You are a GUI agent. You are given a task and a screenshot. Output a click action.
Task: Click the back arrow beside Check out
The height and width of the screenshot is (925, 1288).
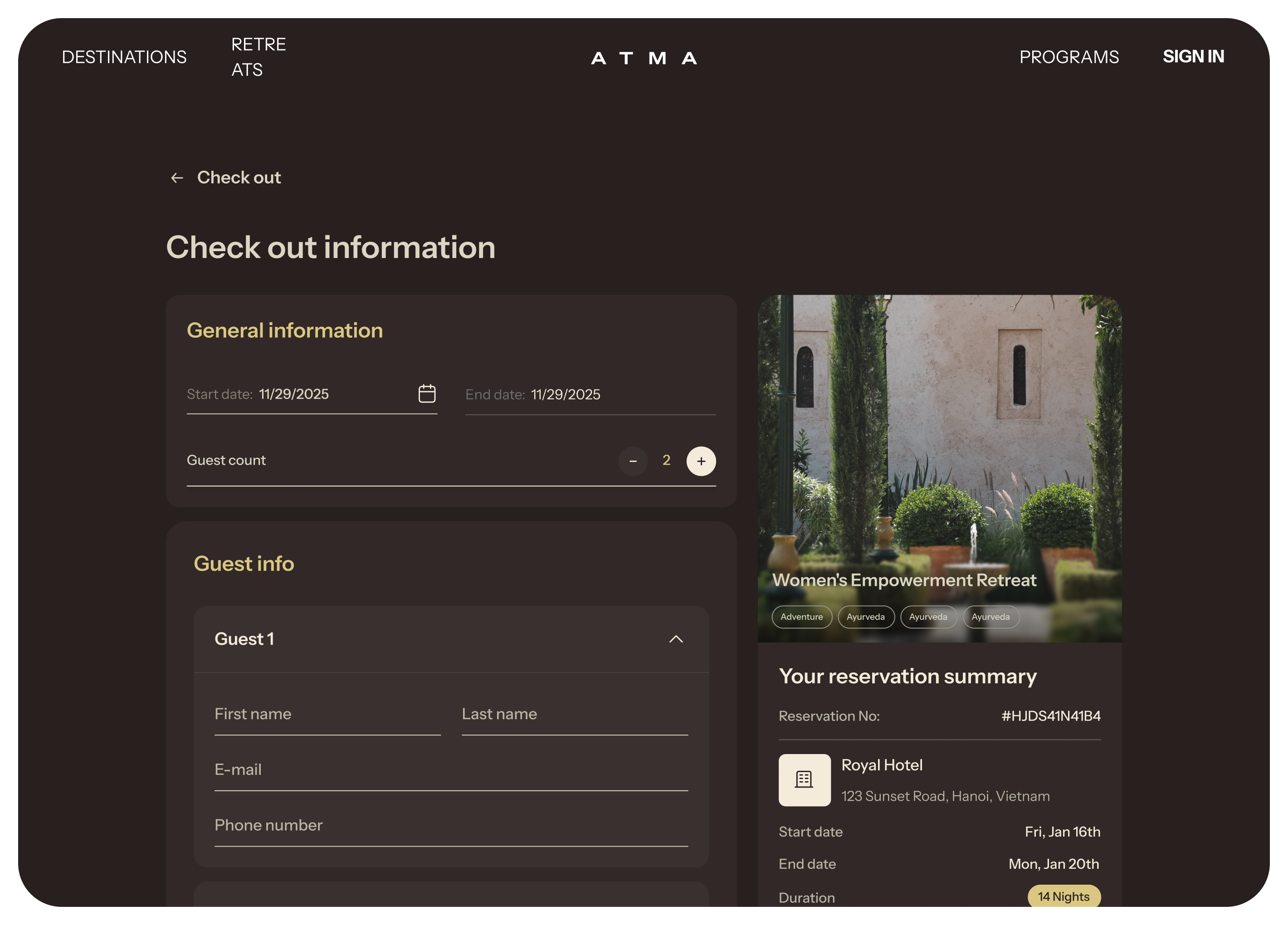[x=176, y=178]
